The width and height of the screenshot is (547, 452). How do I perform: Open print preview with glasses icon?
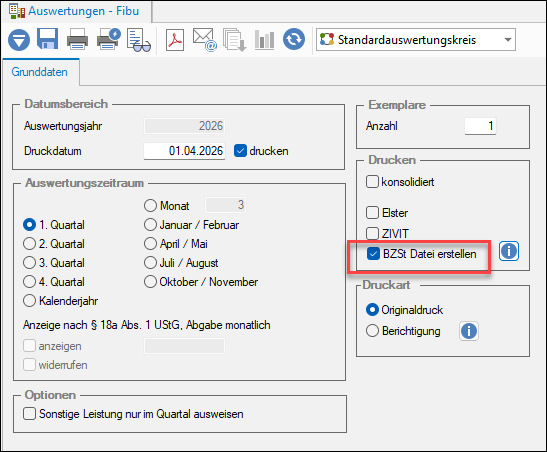tap(138, 40)
